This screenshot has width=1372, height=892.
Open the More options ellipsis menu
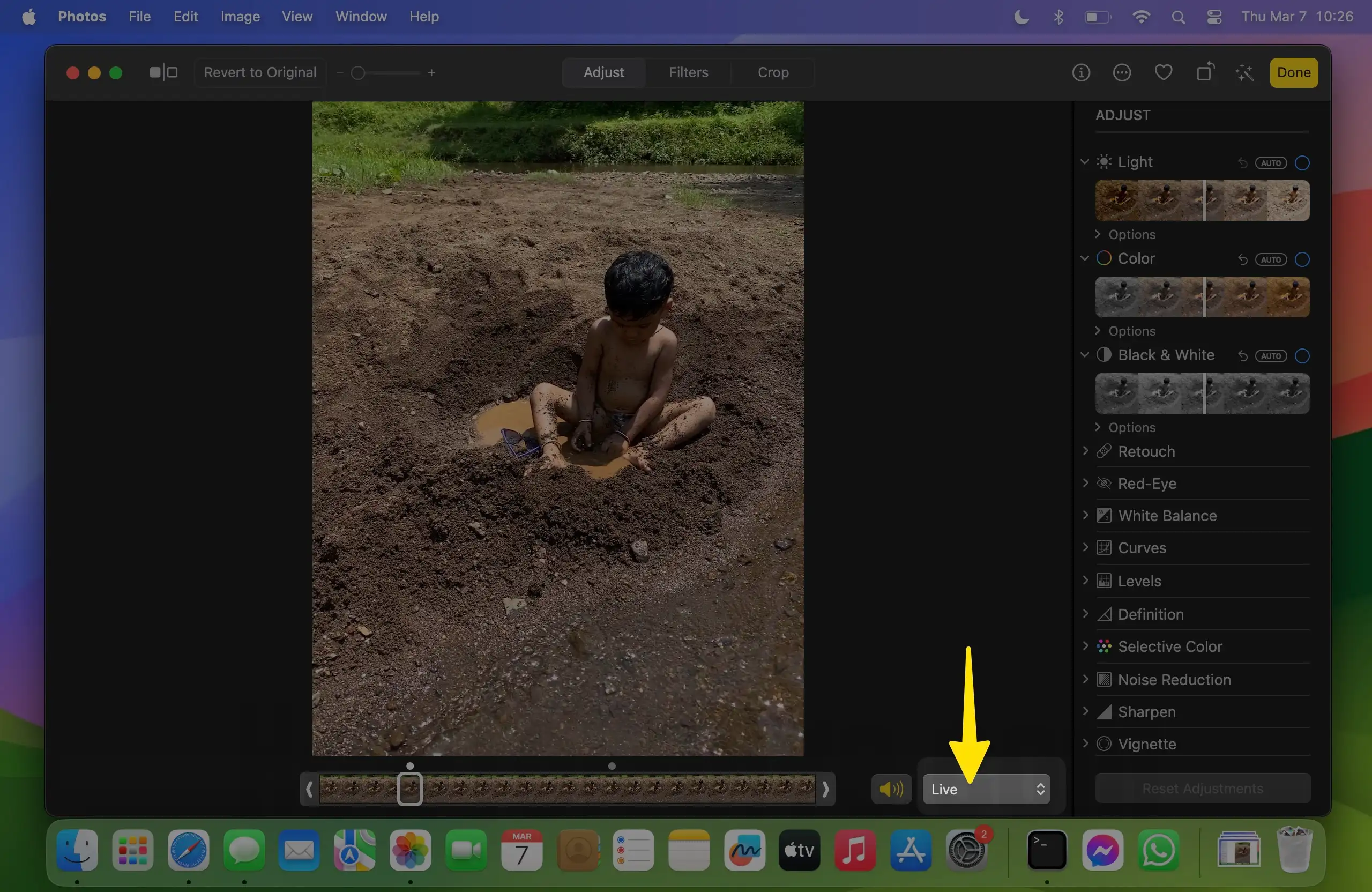click(1122, 73)
